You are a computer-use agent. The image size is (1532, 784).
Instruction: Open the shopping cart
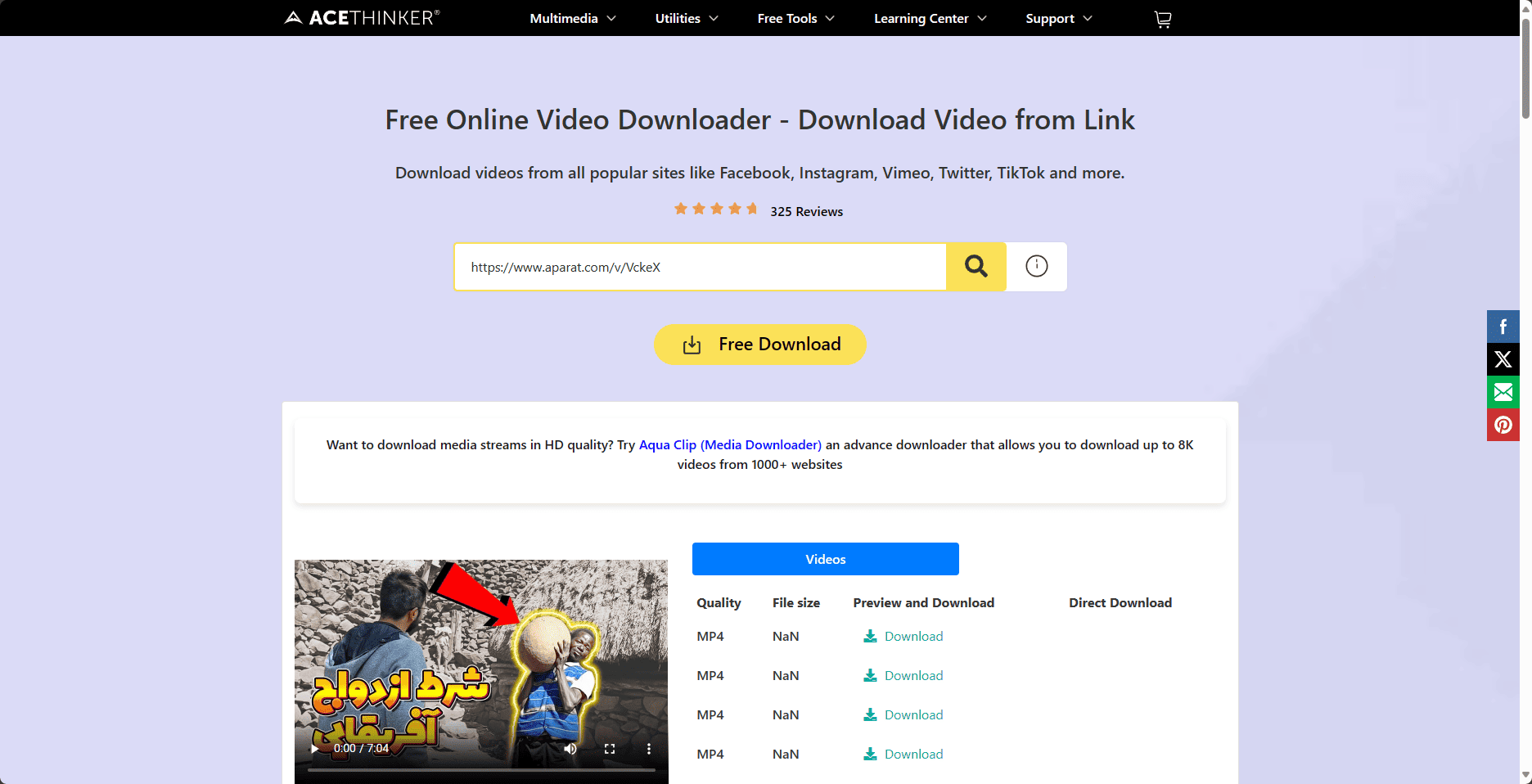(x=1162, y=18)
